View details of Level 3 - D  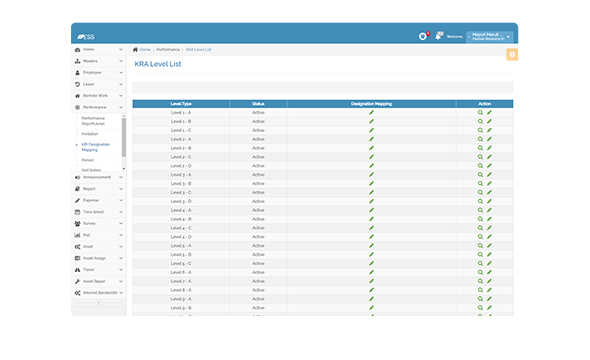coord(480,201)
